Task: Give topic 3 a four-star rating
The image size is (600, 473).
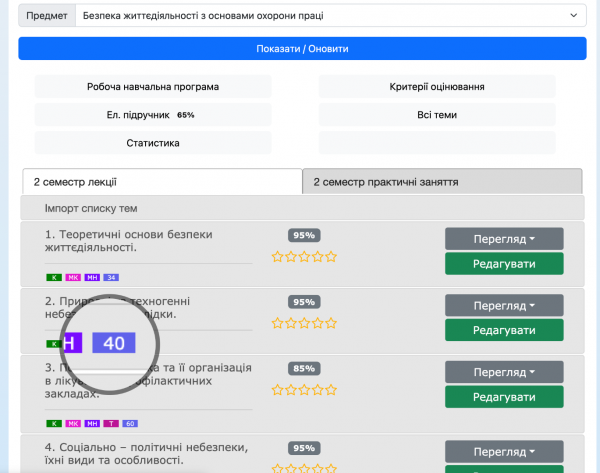Action: point(318,390)
